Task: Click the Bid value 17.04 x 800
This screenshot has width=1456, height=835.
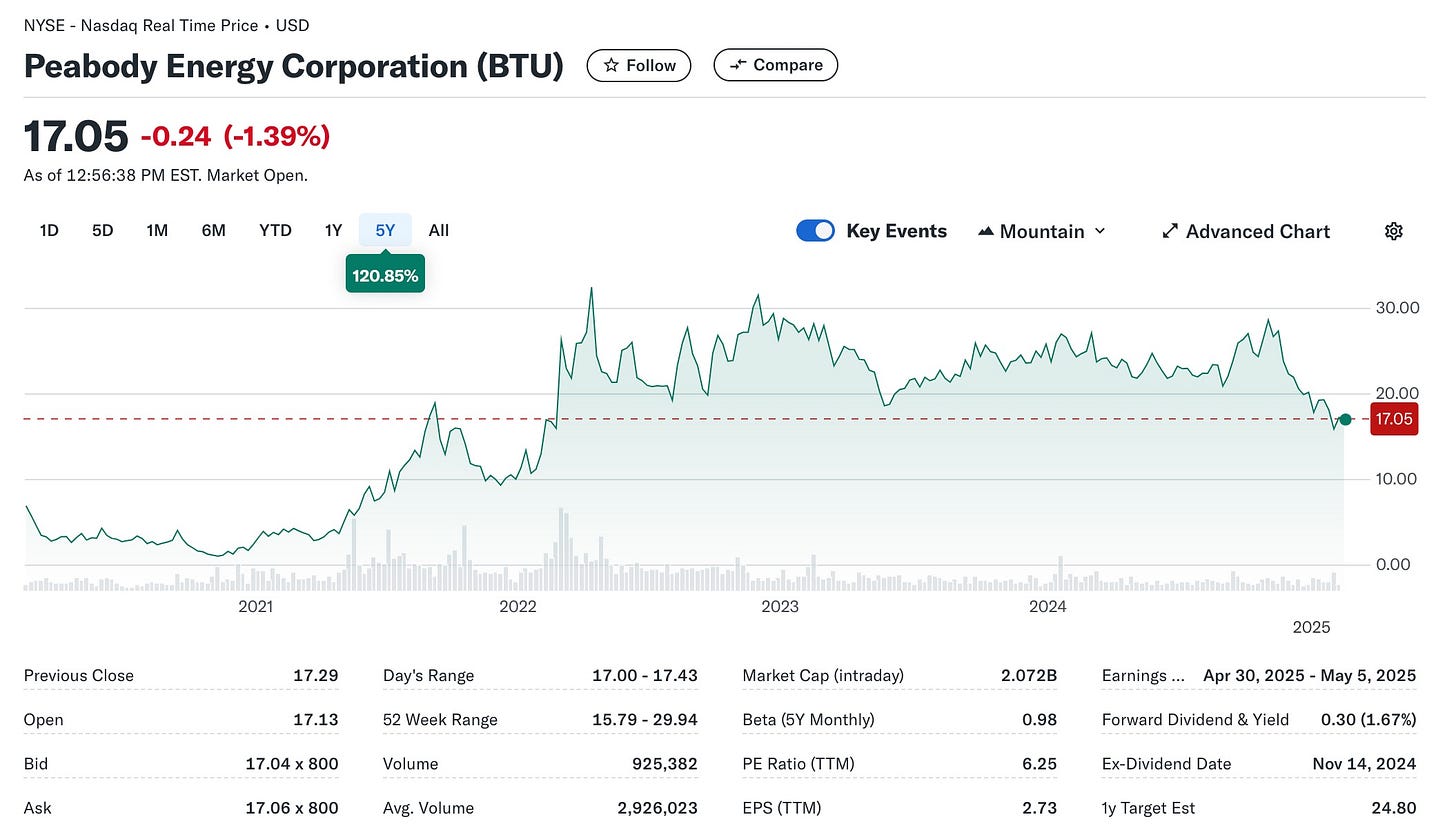Action: (292, 764)
